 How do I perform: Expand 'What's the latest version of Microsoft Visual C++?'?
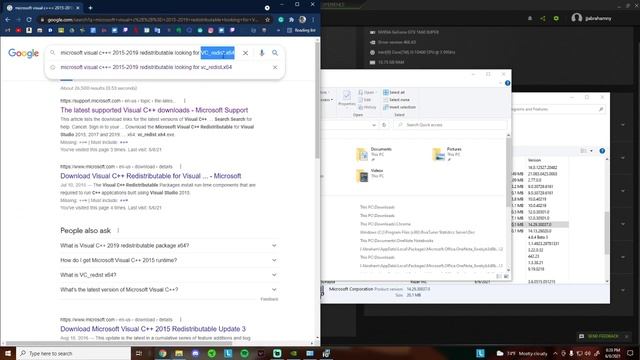(x=168, y=290)
